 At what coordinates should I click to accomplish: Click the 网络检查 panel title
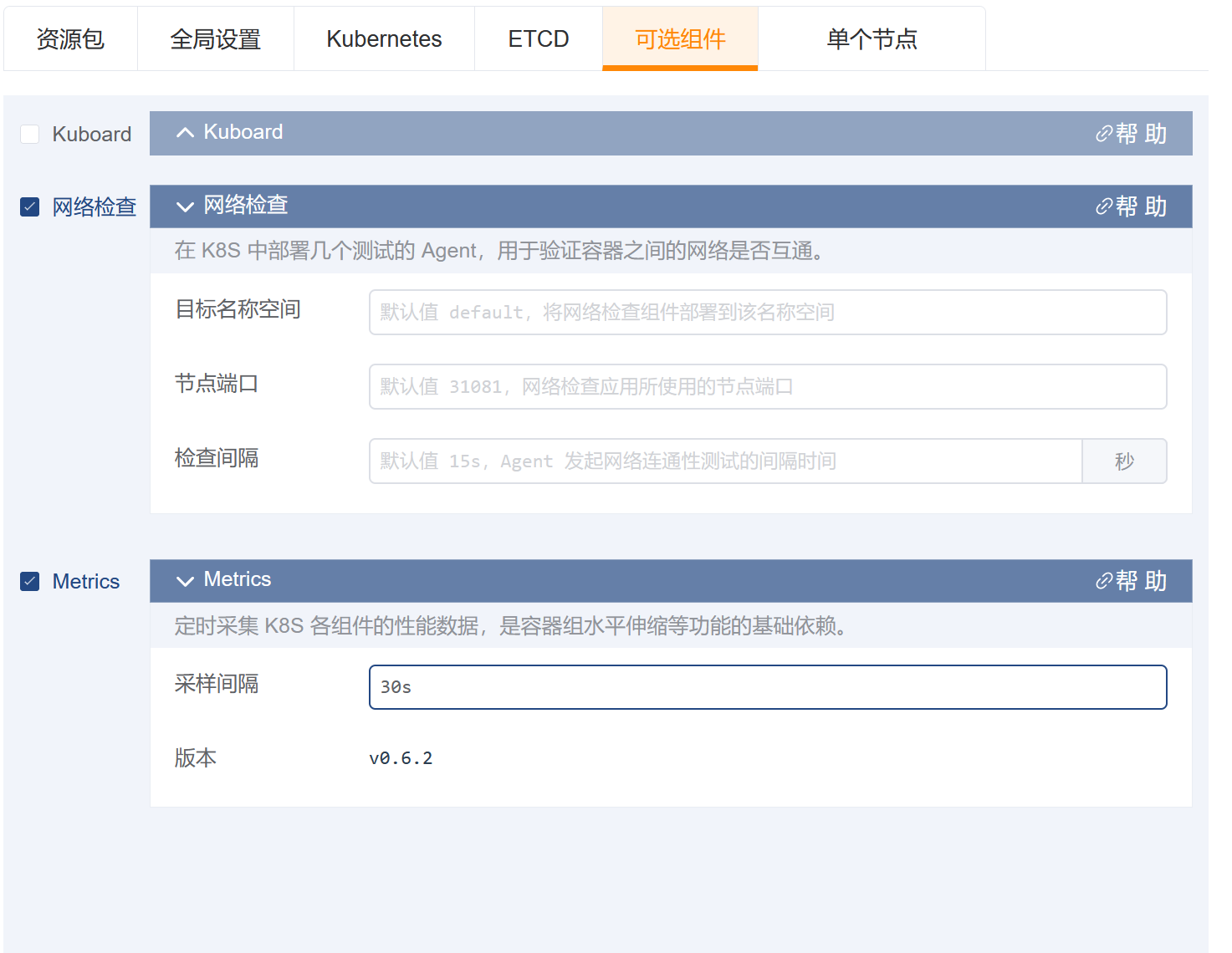[246, 205]
